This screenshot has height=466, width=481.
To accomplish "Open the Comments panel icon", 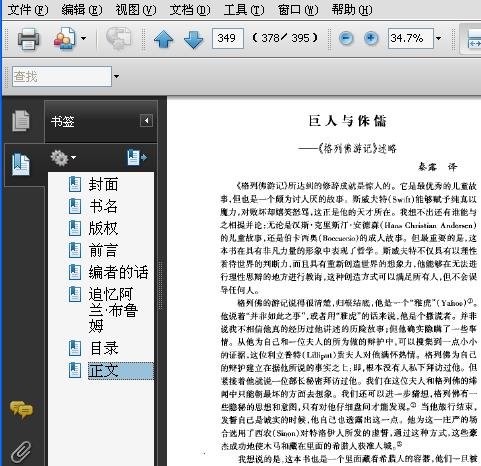I will pyautogui.click(x=21, y=410).
